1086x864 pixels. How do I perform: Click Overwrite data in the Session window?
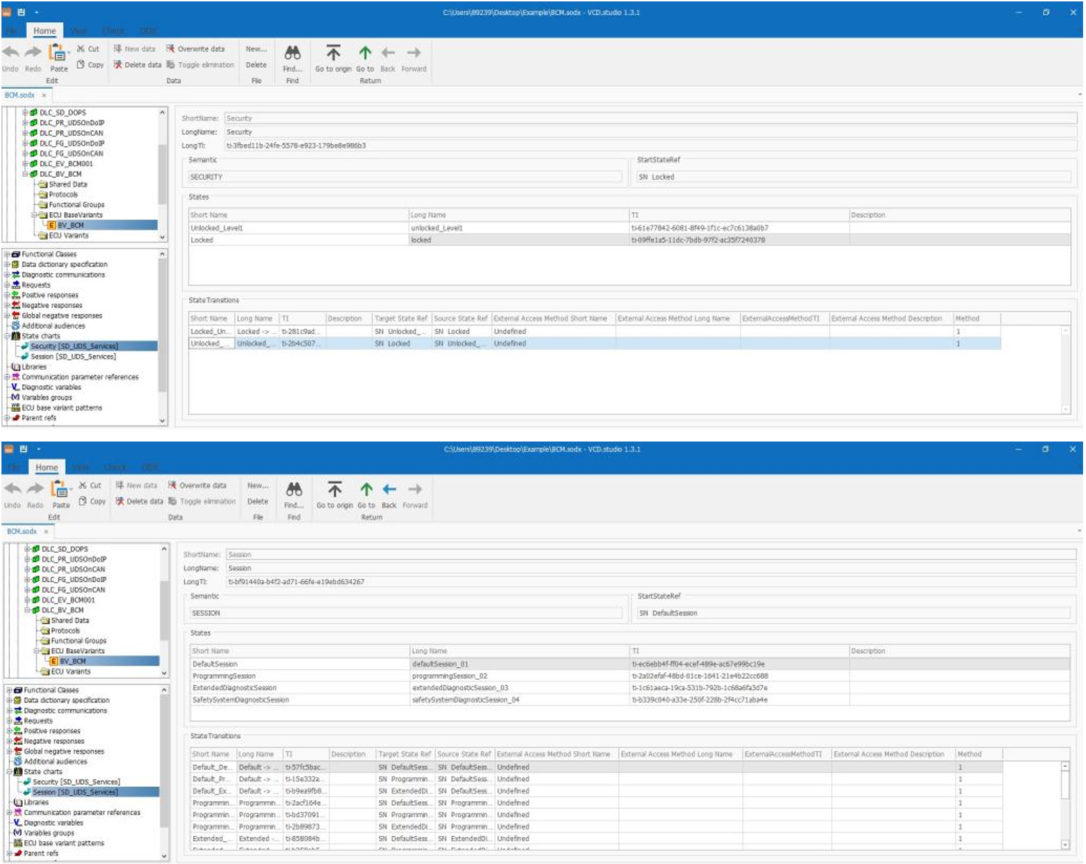click(197, 486)
